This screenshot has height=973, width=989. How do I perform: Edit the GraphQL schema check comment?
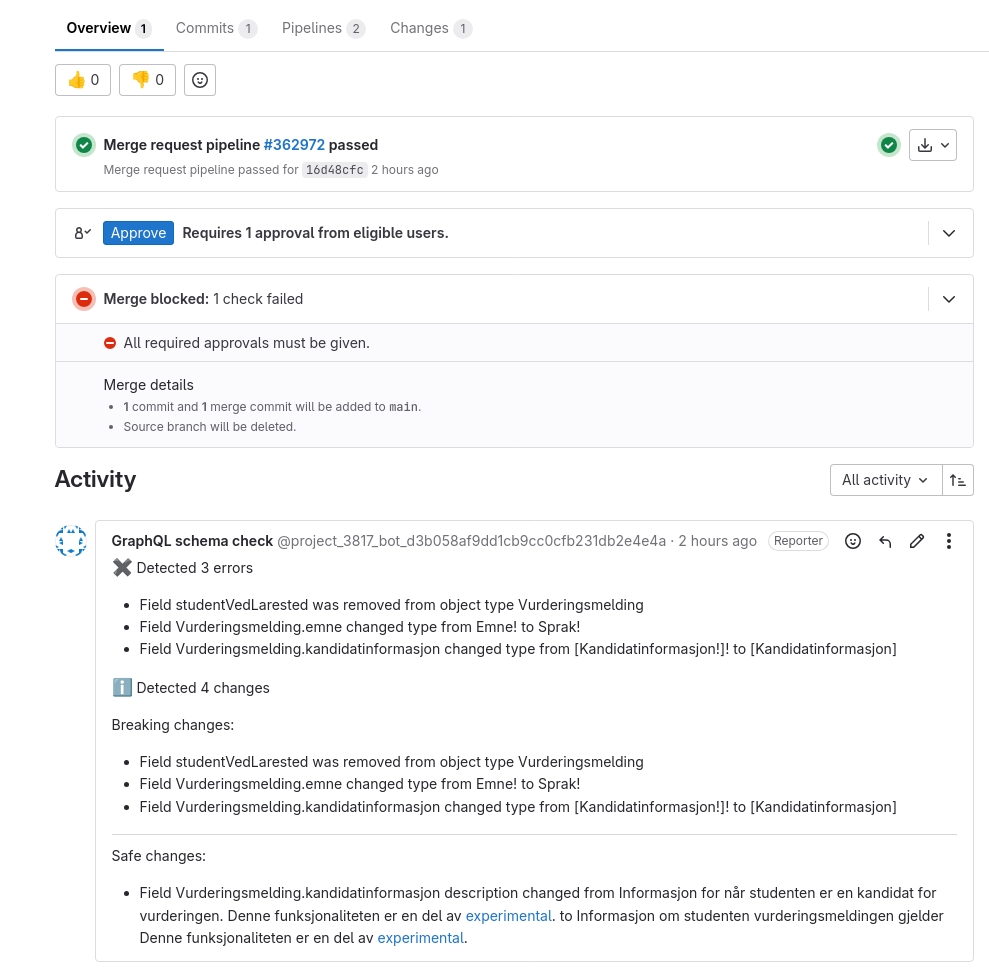click(917, 541)
